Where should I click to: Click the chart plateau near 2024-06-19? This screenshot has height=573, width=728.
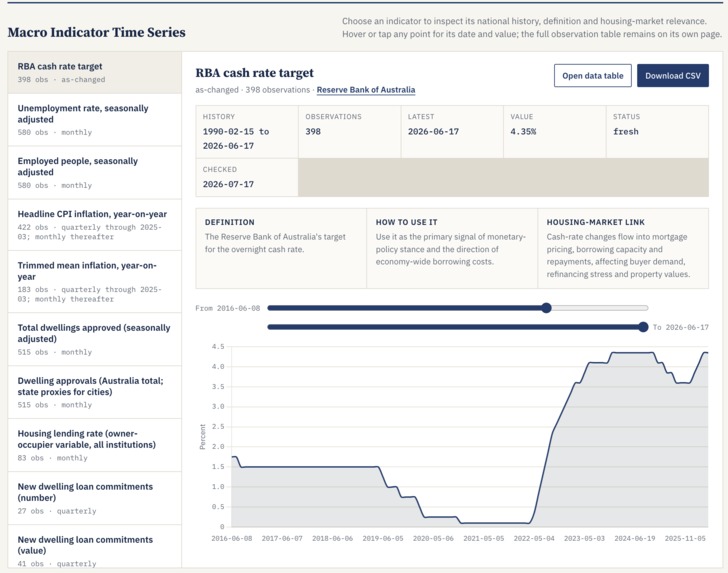(x=634, y=353)
